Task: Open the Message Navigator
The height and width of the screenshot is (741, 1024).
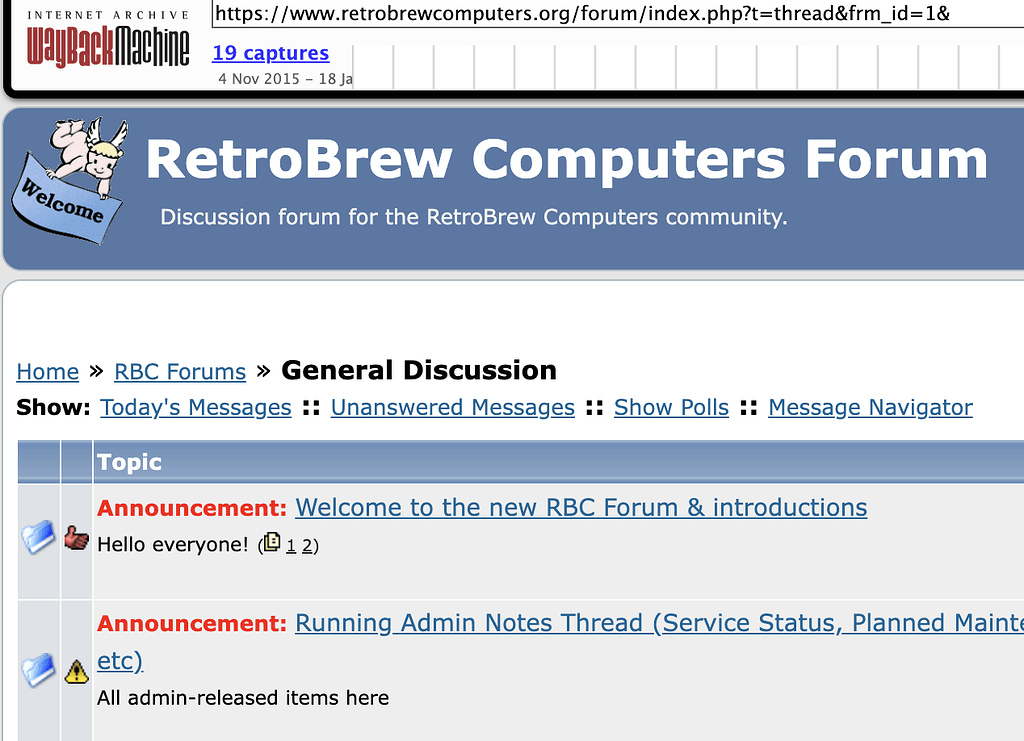Action: pyautogui.click(x=871, y=407)
